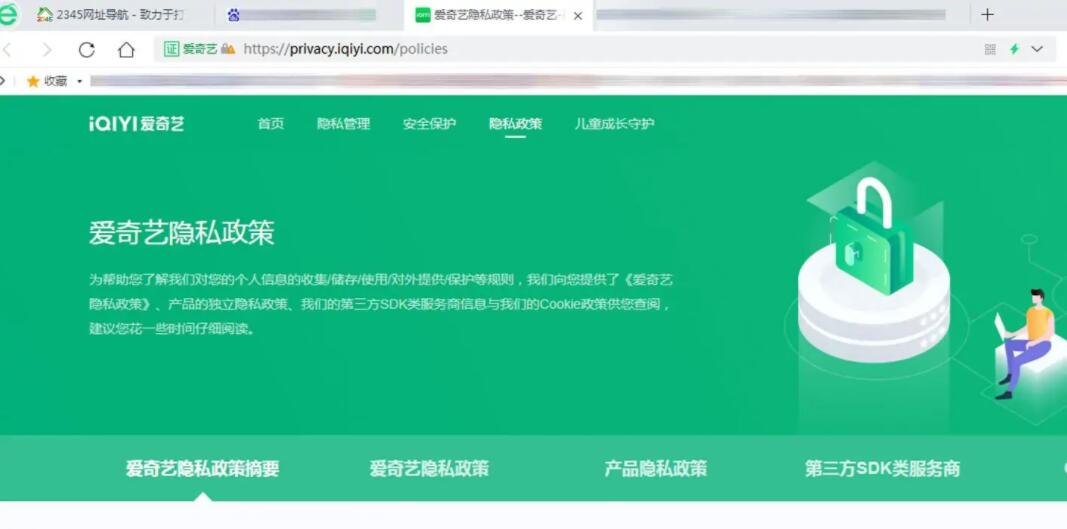The height and width of the screenshot is (529, 1067).
Task: Expand the address bar dropdown chevron
Action: click(1036, 49)
